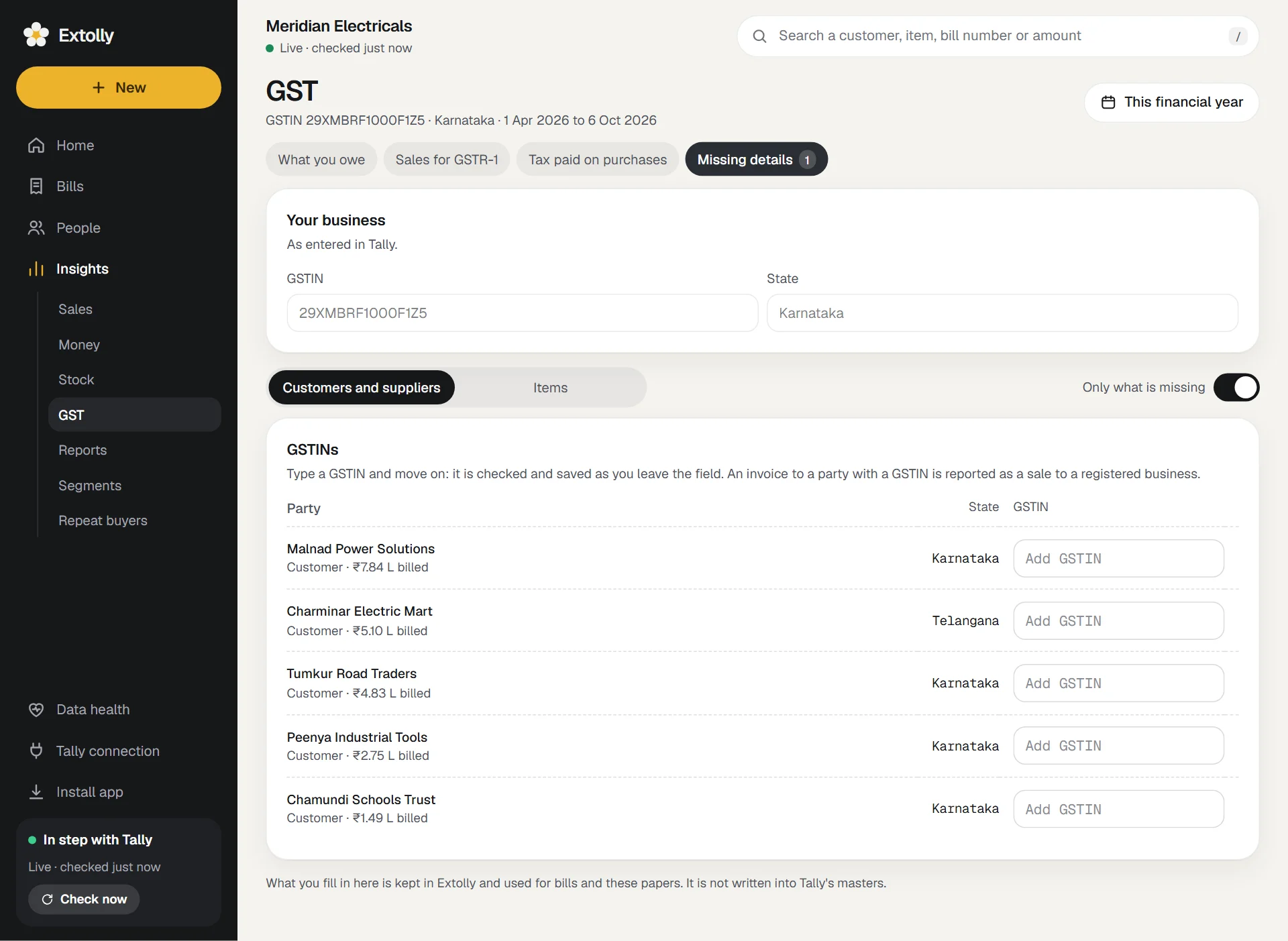The image size is (1288, 941).
Task: Click the Extolly flower logo
Action: point(36,35)
